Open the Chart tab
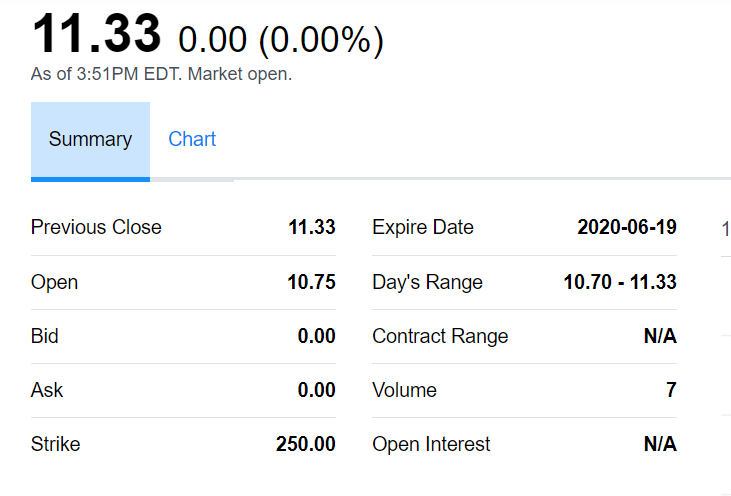 (x=192, y=140)
